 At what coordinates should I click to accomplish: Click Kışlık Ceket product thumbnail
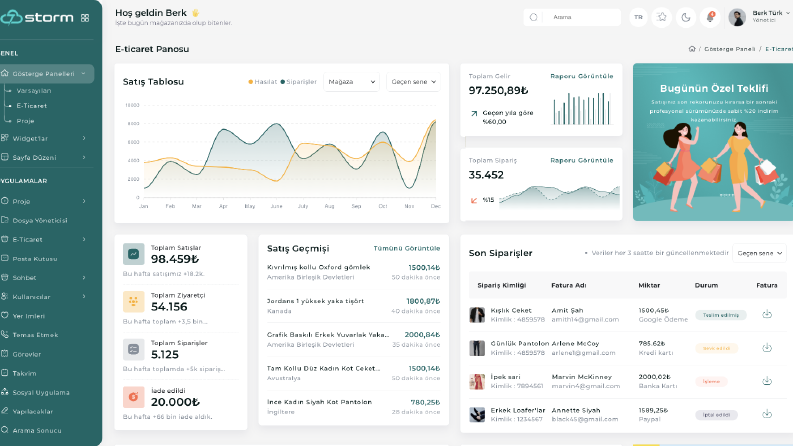point(477,315)
